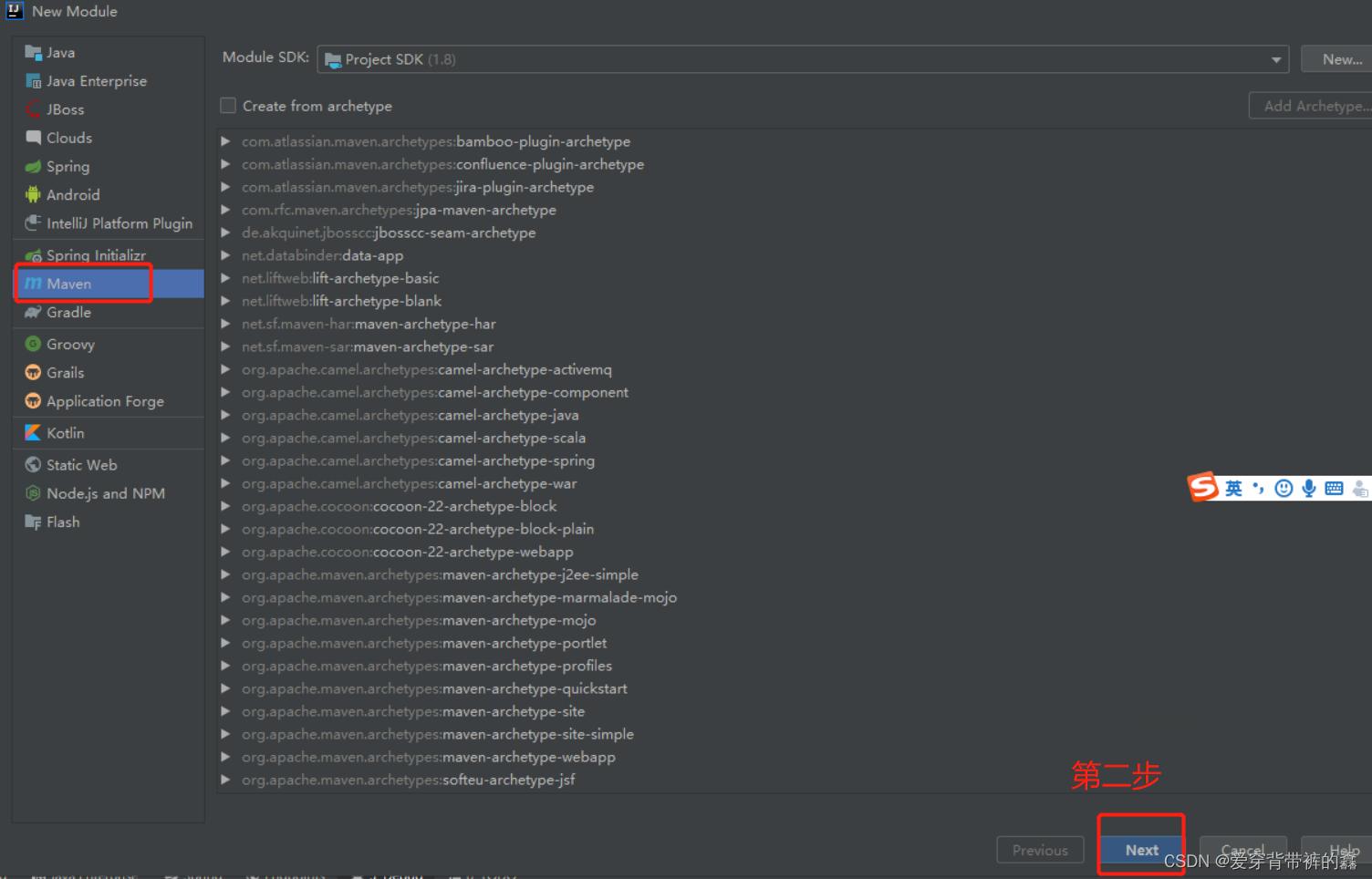Select the Node.js and NPM icon
This screenshot has width=1372, height=879.
33,493
